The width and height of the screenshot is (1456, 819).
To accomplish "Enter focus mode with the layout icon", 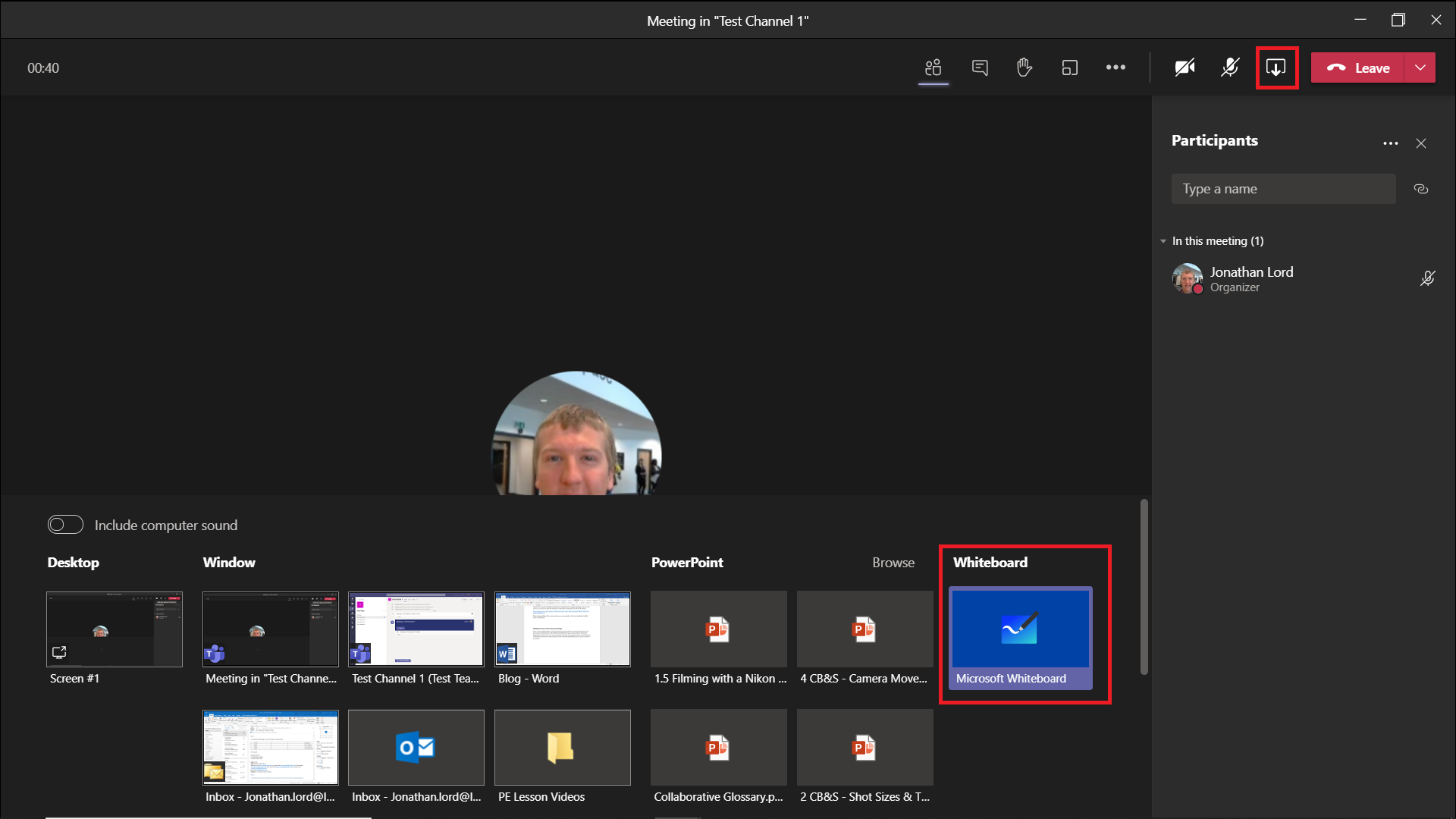I will click(1069, 67).
